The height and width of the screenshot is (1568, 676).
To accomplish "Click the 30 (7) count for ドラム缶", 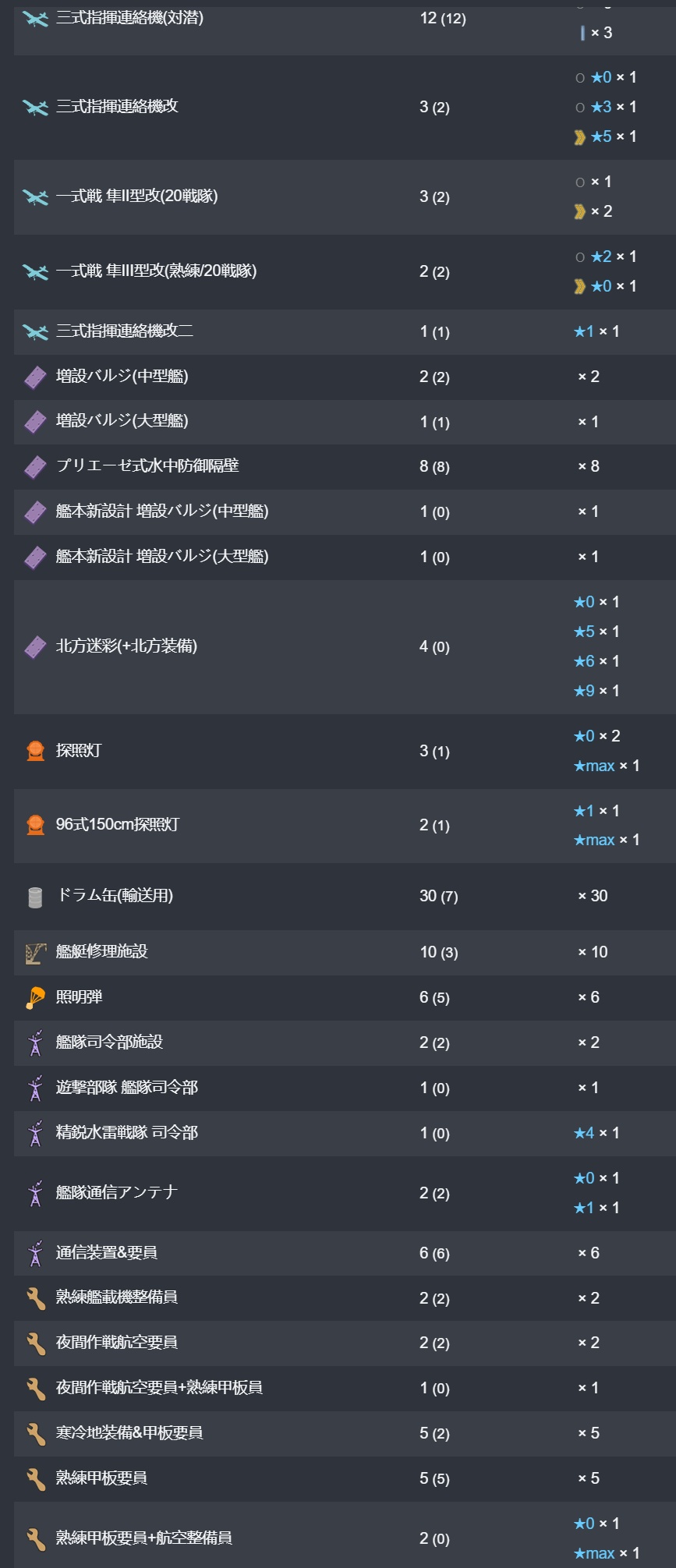I will click(x=439, y=897).
